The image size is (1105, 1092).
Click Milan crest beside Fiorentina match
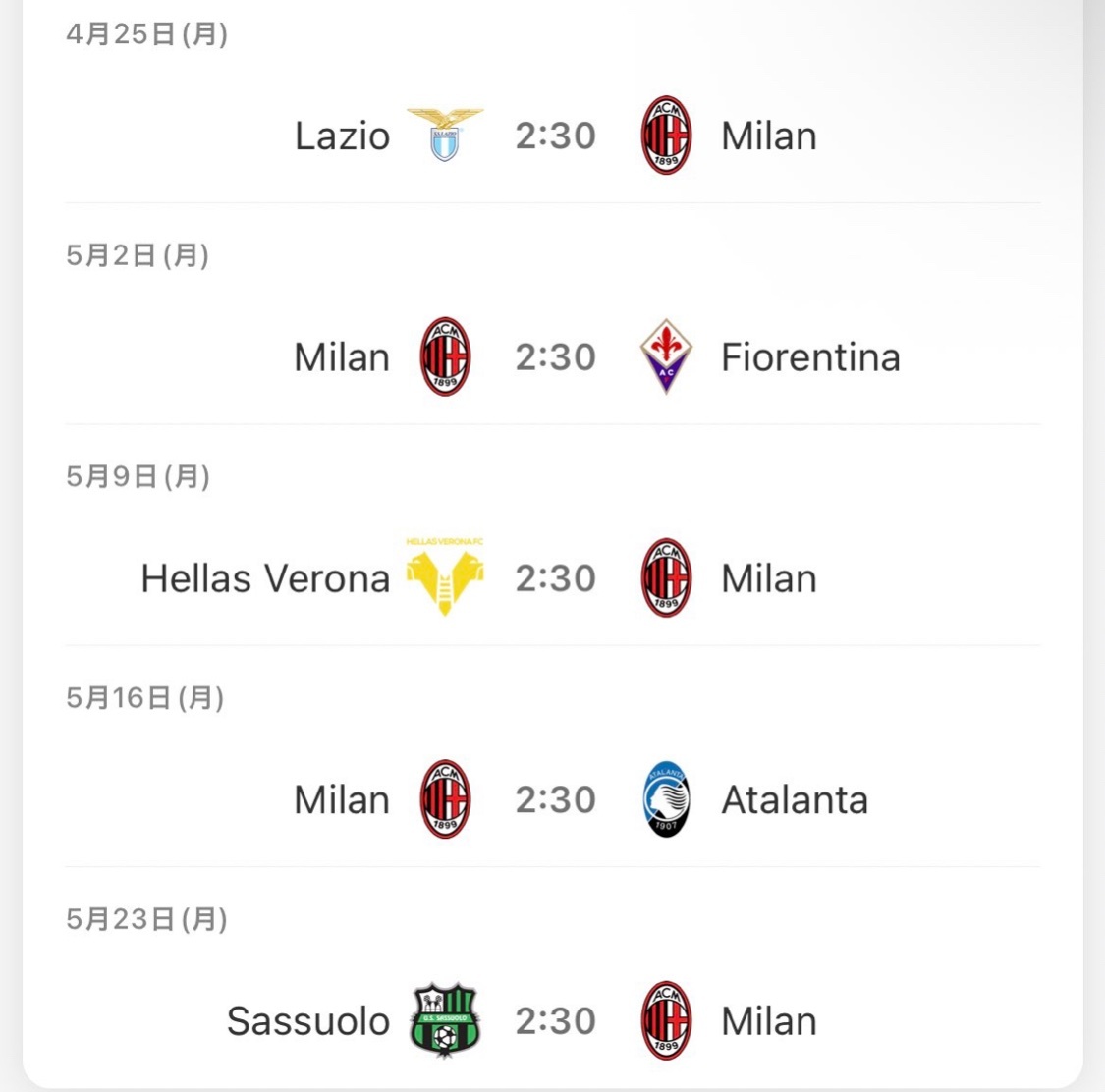445,356
